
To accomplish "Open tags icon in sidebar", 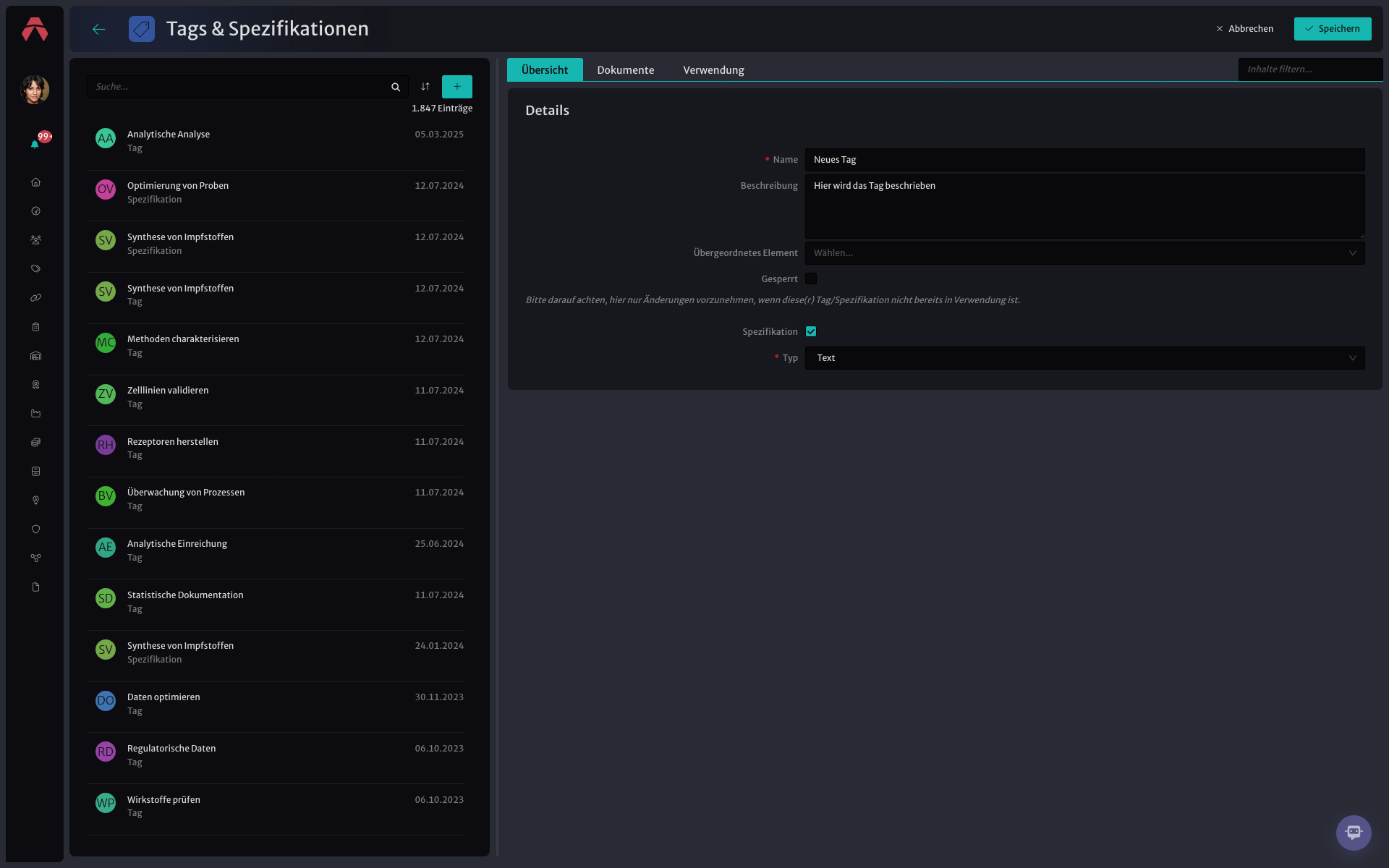I will [x=35, y=269].
